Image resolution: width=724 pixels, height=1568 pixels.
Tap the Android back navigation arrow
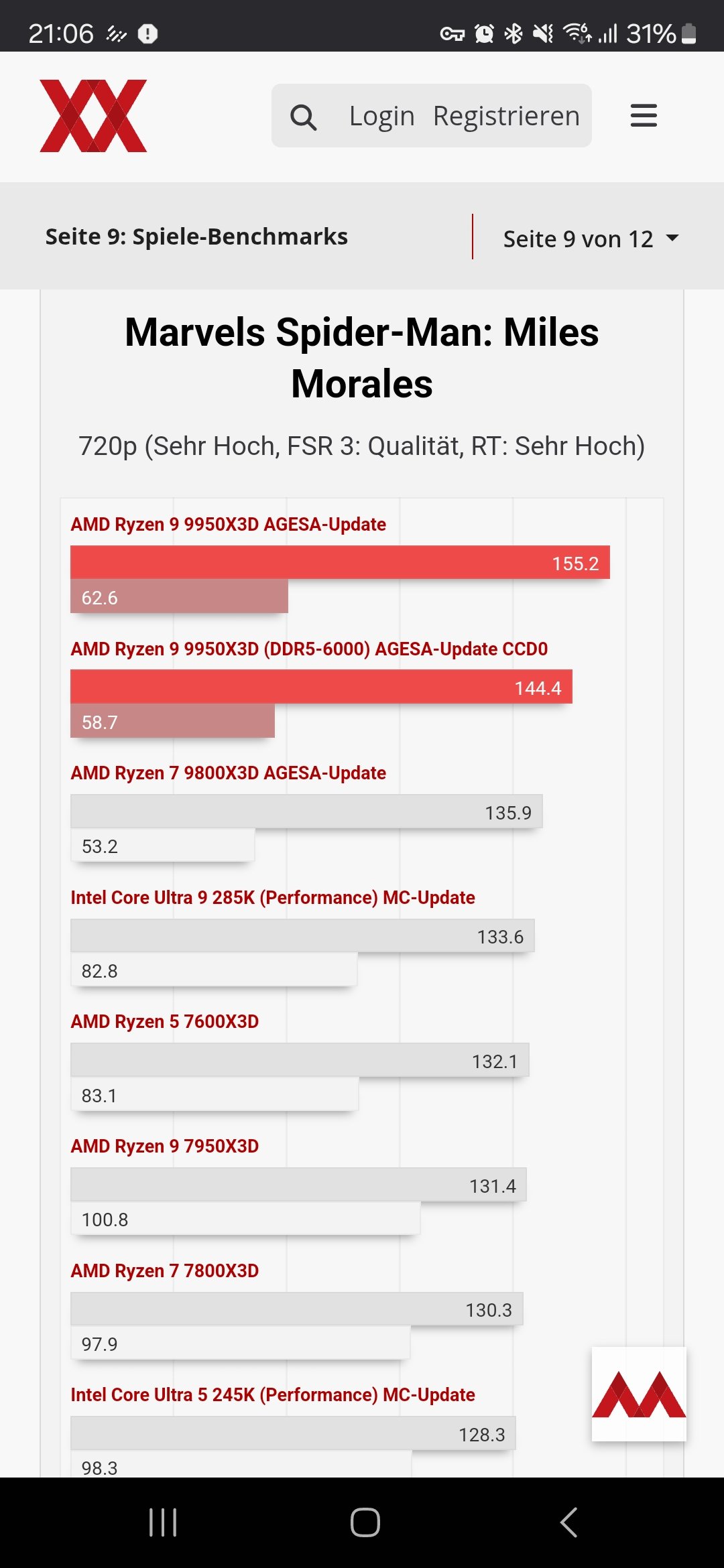[x=568, y=1522]
